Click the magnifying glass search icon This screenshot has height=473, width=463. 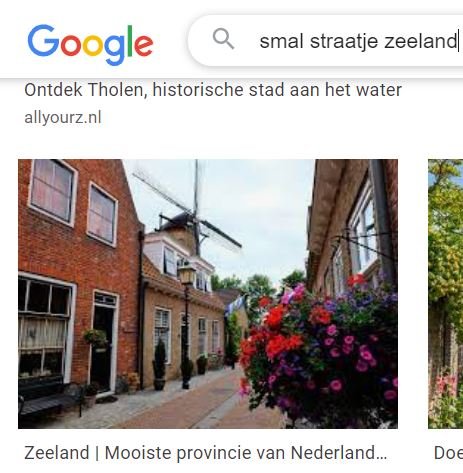223,39
